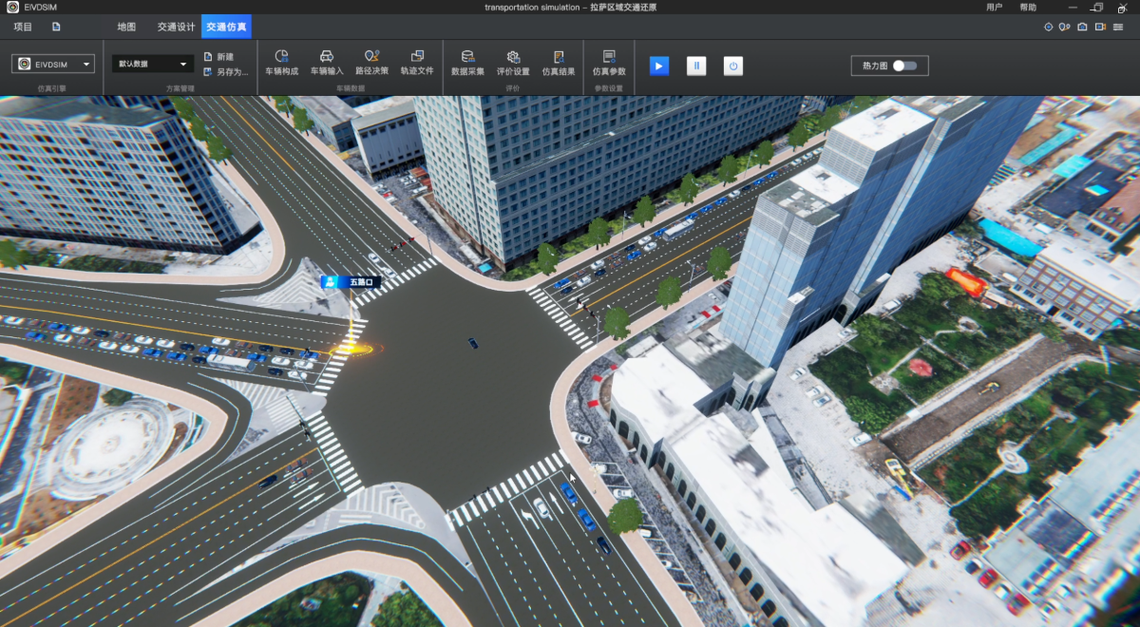
Task: Pause the simulation
Action: (x=697, y=65)
